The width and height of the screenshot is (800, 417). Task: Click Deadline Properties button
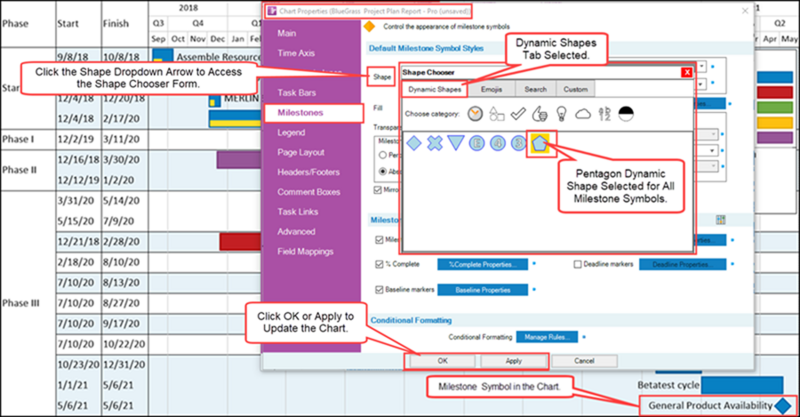coord(683,264)
